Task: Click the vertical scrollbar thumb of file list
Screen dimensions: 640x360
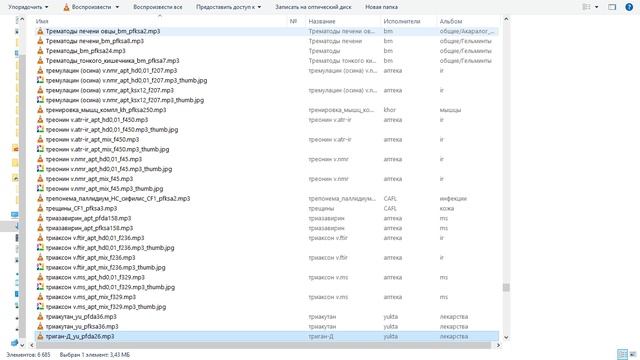Action: [506, 288]
